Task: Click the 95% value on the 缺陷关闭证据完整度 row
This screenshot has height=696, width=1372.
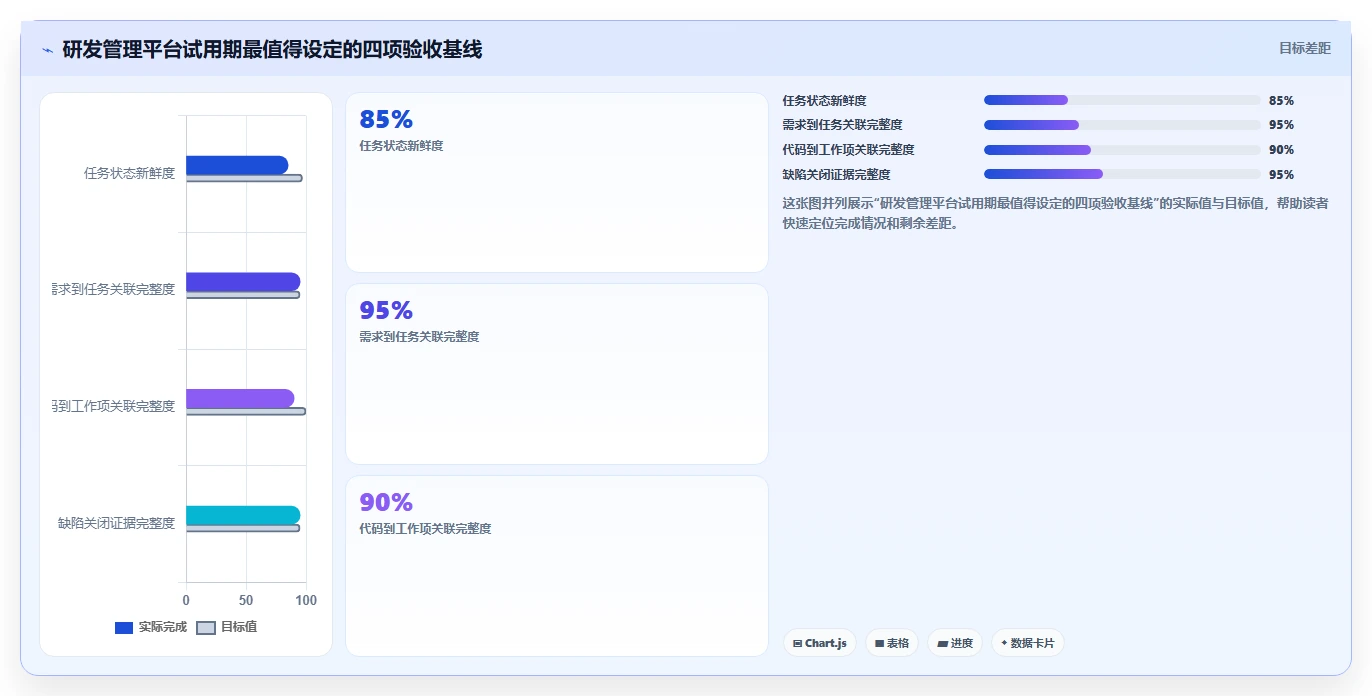Action: point(1281,174)
